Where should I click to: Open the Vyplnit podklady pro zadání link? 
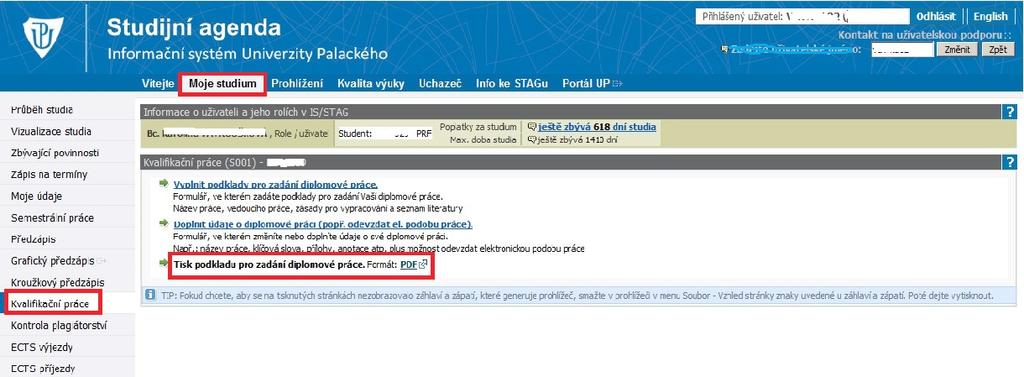(276, 185)
